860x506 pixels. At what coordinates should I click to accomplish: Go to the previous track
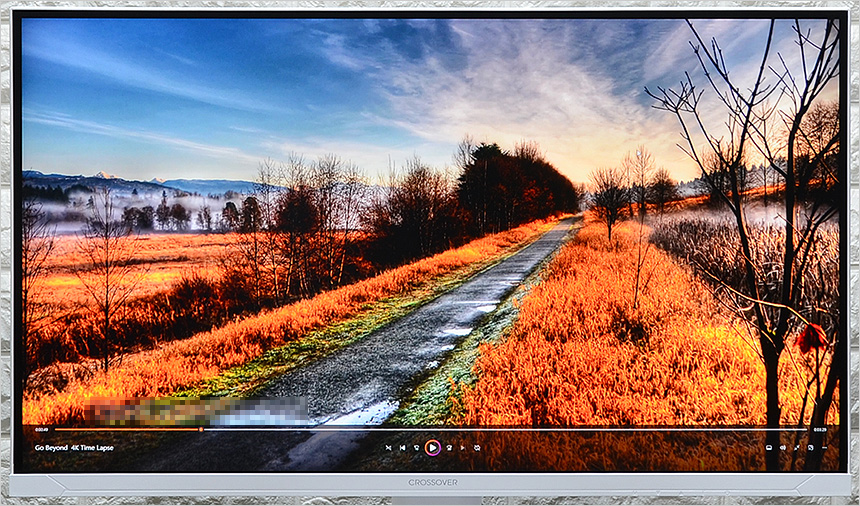tap(402, 448)
